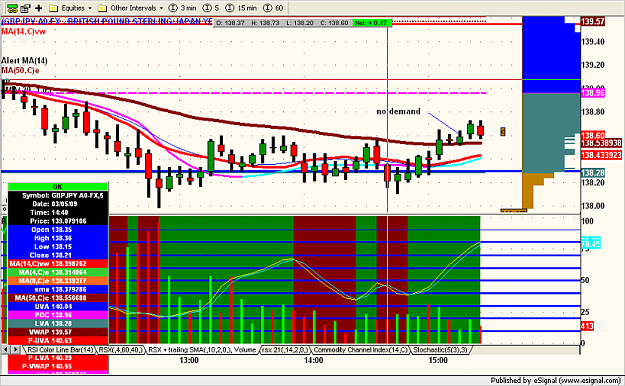Select the RSX + trailing SMA Volume tab
The image size is (625, 386).
coord(202,350)
